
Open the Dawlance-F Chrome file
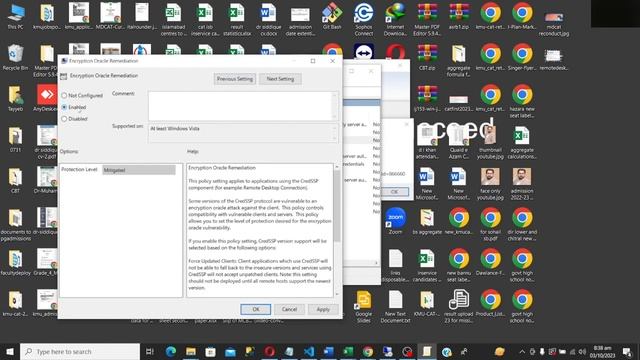[x=490, y=262]
